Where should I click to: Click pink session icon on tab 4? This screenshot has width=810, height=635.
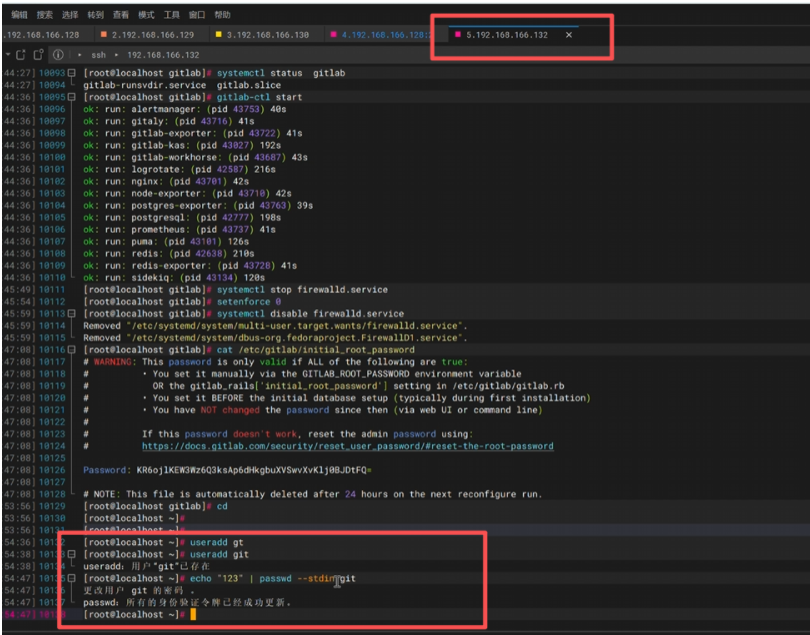(334, 34)
